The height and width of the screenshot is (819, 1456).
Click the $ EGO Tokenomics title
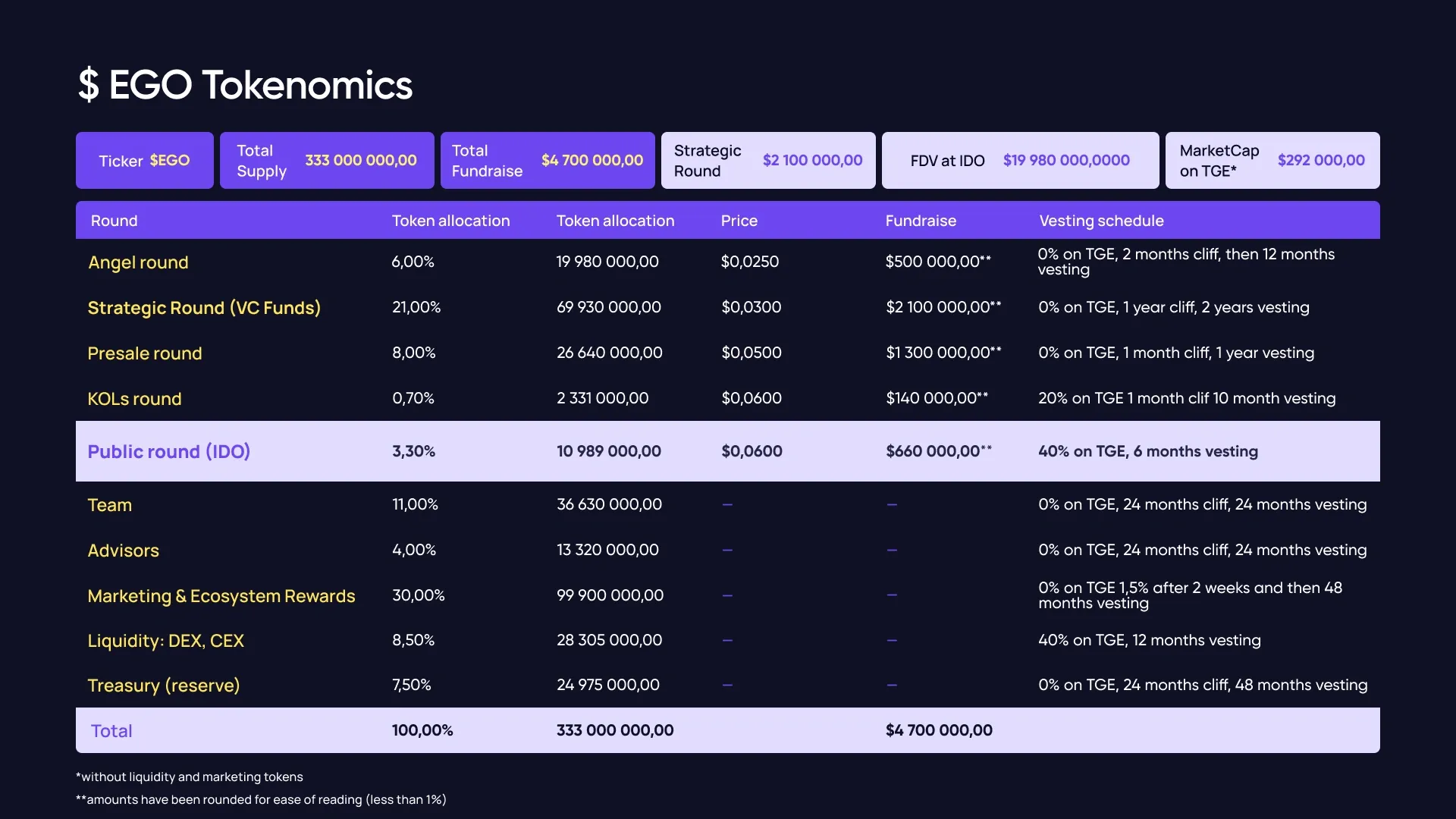point(245,85)
